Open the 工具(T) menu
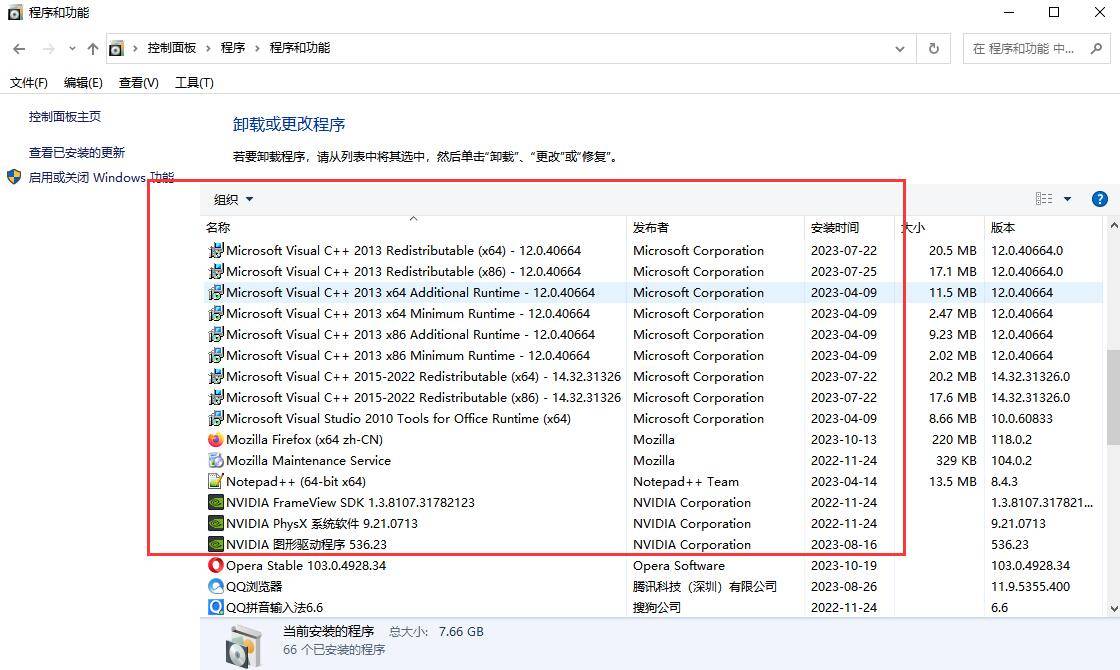 [194, 83]
